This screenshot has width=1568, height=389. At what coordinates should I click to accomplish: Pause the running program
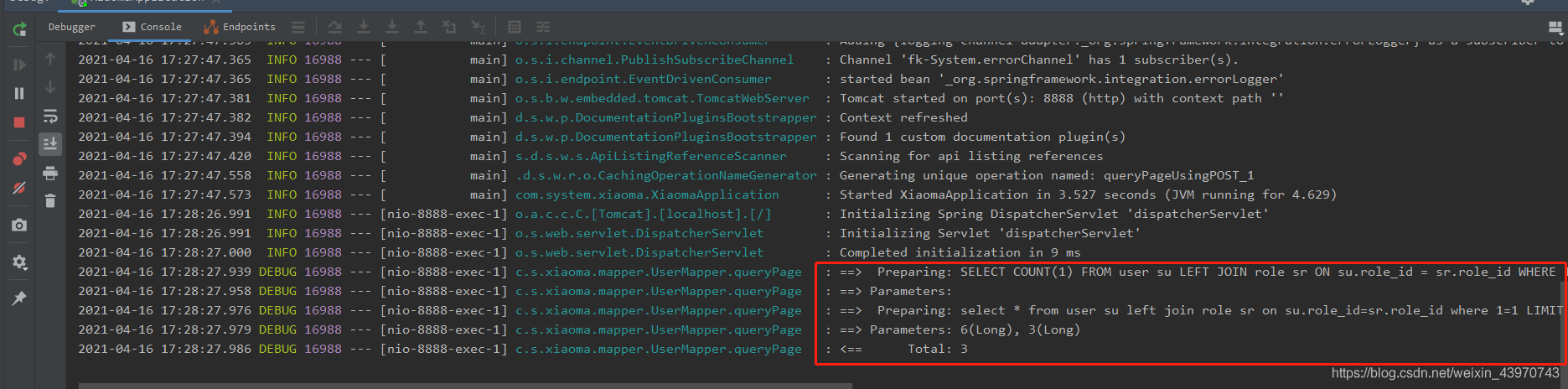click(19, 93)
